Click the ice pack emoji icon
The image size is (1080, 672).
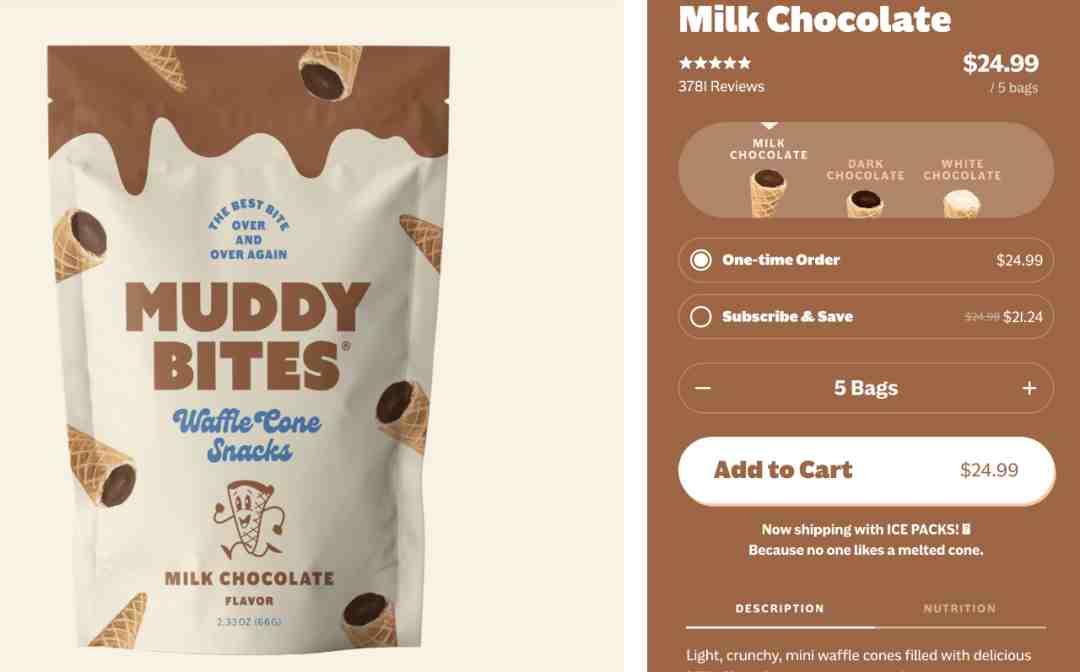[966, 529]
